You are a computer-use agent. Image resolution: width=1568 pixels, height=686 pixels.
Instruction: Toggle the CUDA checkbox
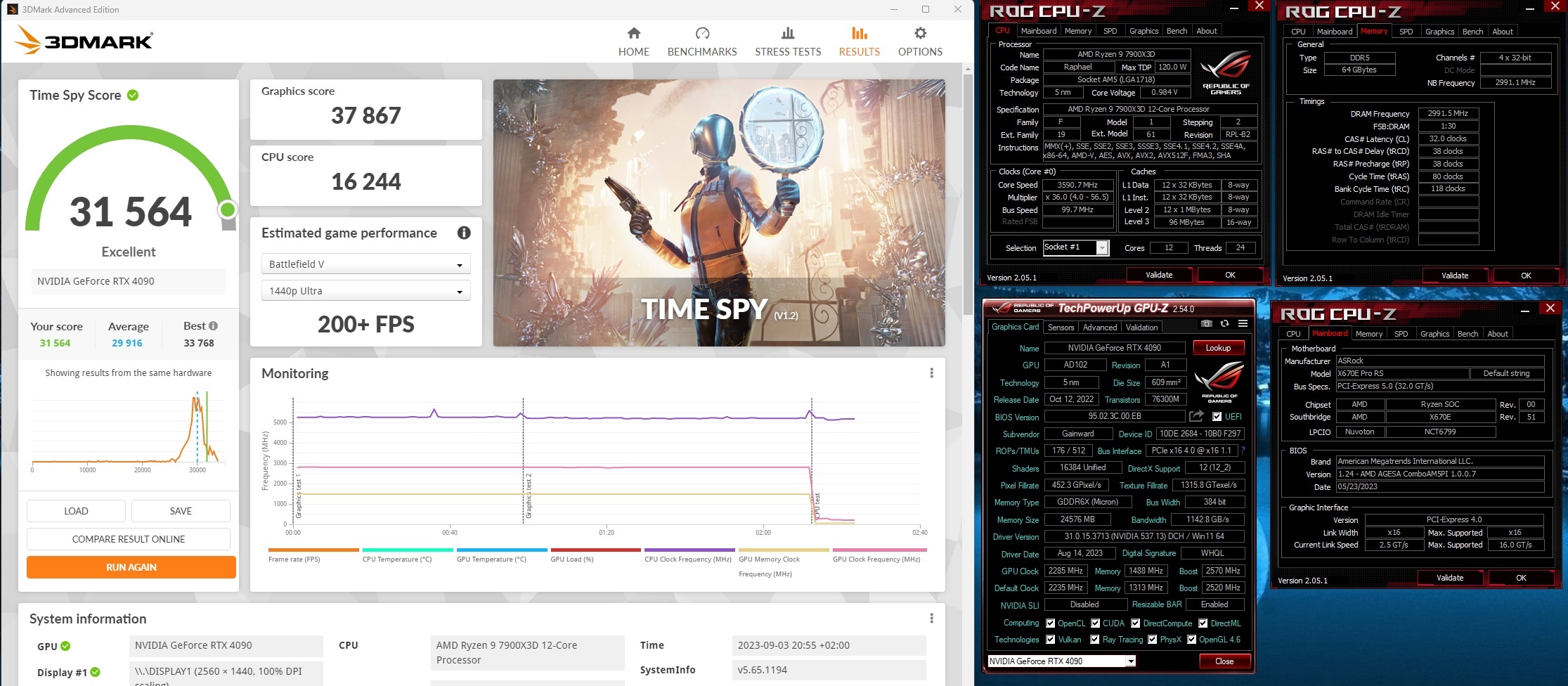click(x=1095, y=623)
